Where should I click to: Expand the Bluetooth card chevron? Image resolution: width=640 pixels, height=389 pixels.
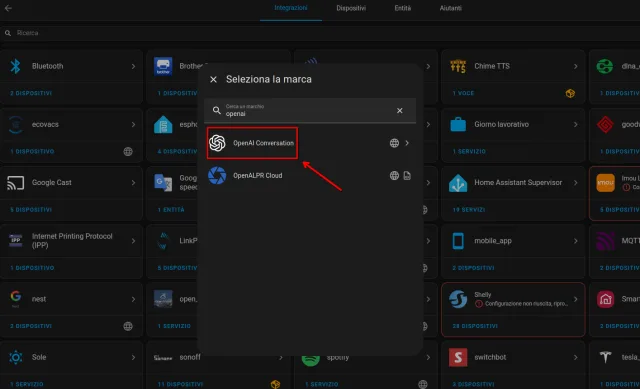coord(133,66)
